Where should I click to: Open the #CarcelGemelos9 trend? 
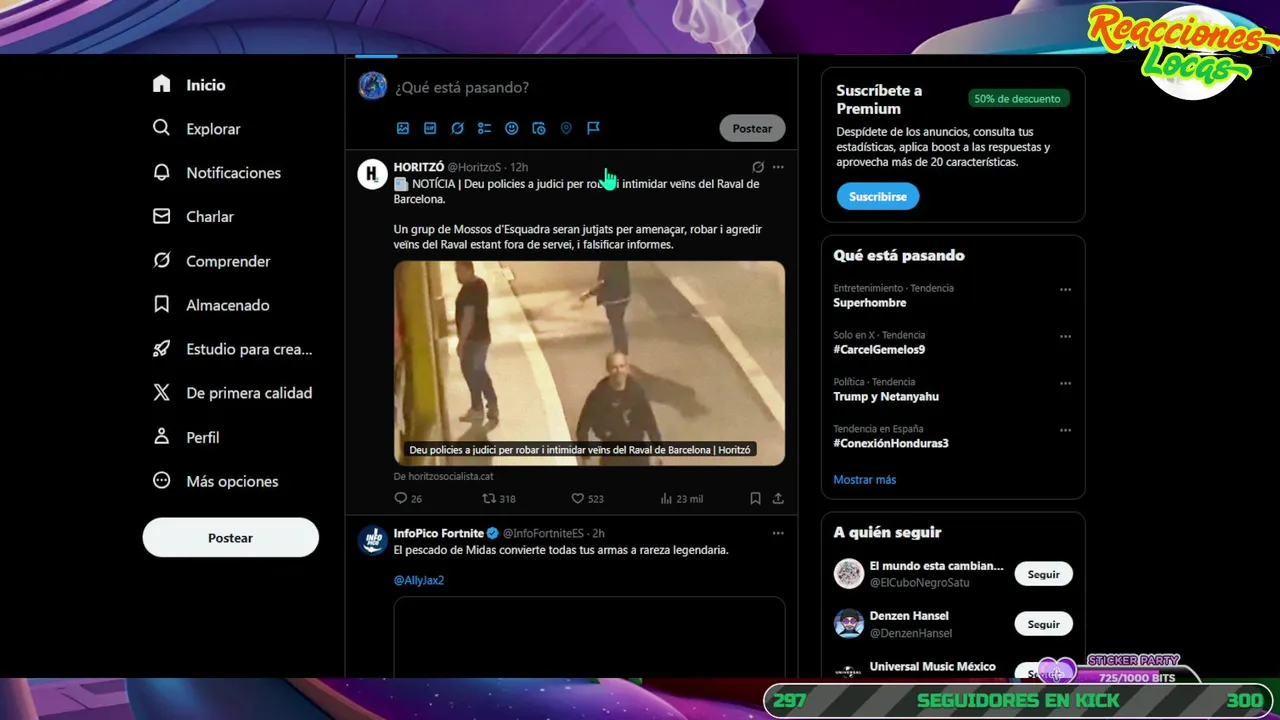[x=879, y=350]
